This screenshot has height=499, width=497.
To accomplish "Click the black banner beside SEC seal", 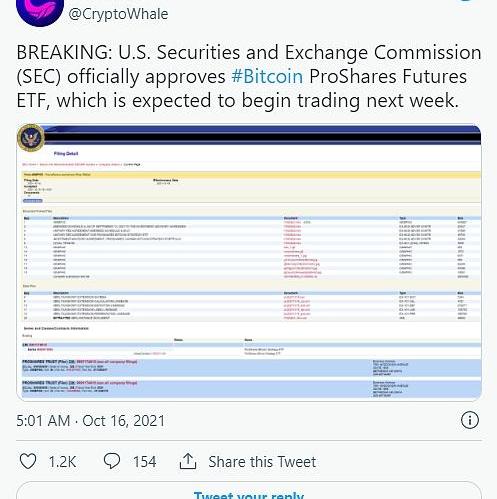I will 262,137.
